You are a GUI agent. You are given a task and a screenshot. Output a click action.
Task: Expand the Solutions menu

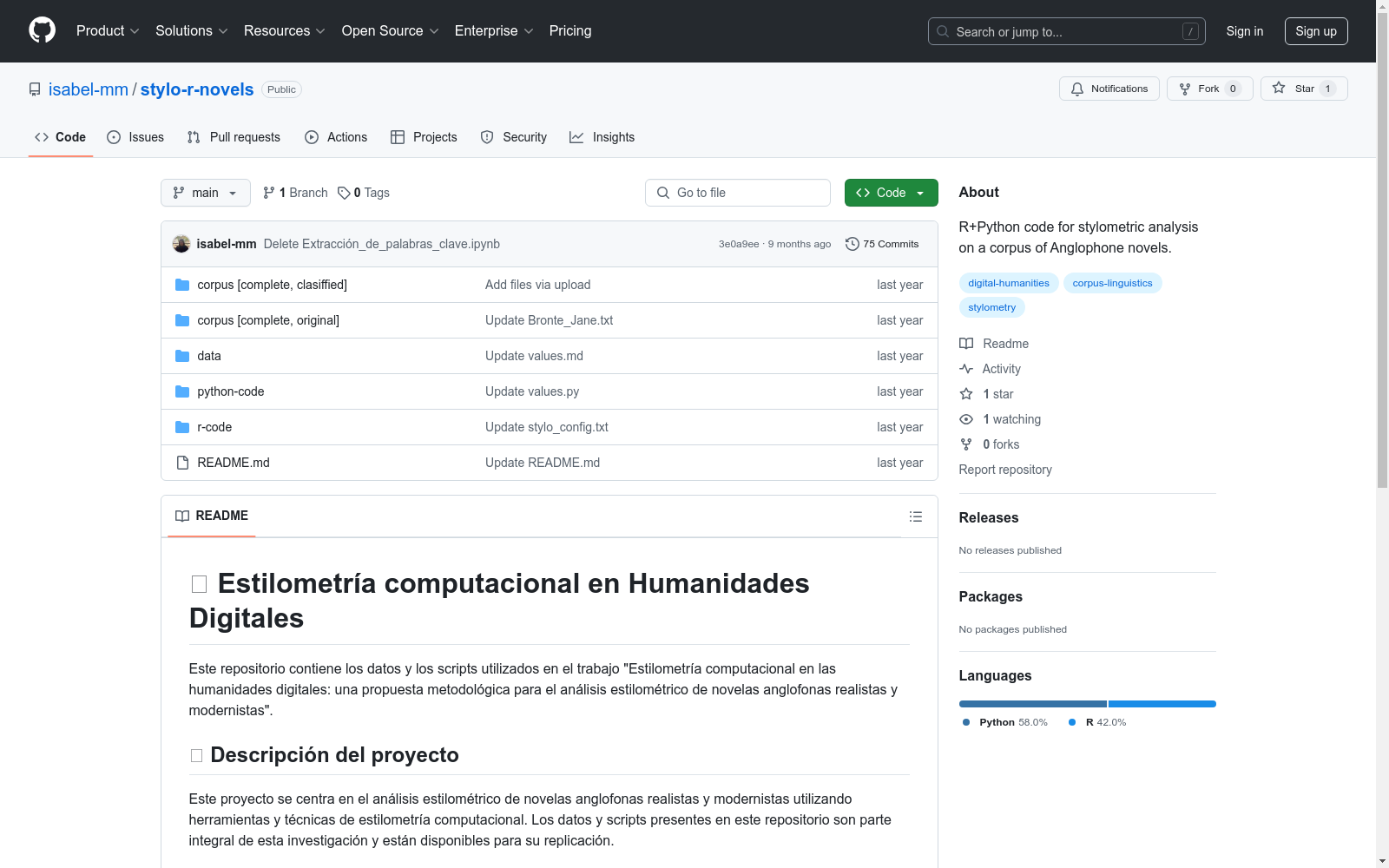[192, 30]
